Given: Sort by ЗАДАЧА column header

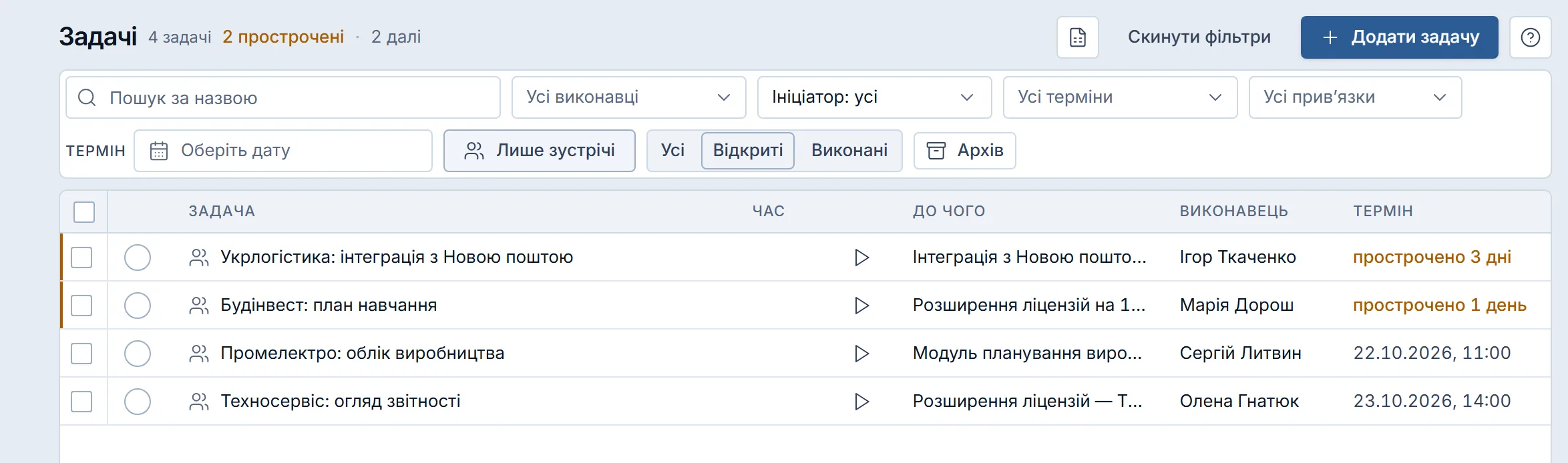Looking at the screenshot, I should [x=222, y=211].
